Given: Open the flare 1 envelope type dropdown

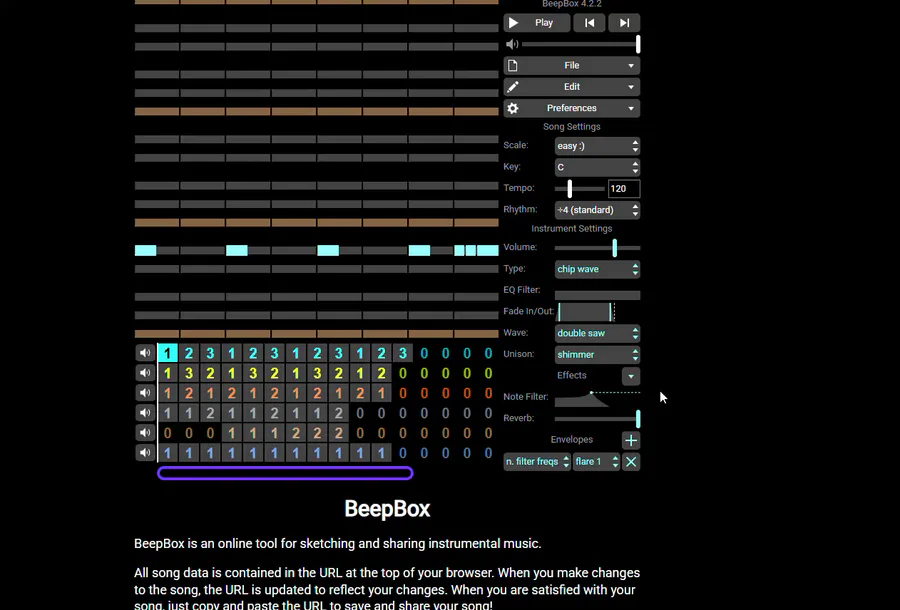Looking at the screenshot, I should coord(596,461).
